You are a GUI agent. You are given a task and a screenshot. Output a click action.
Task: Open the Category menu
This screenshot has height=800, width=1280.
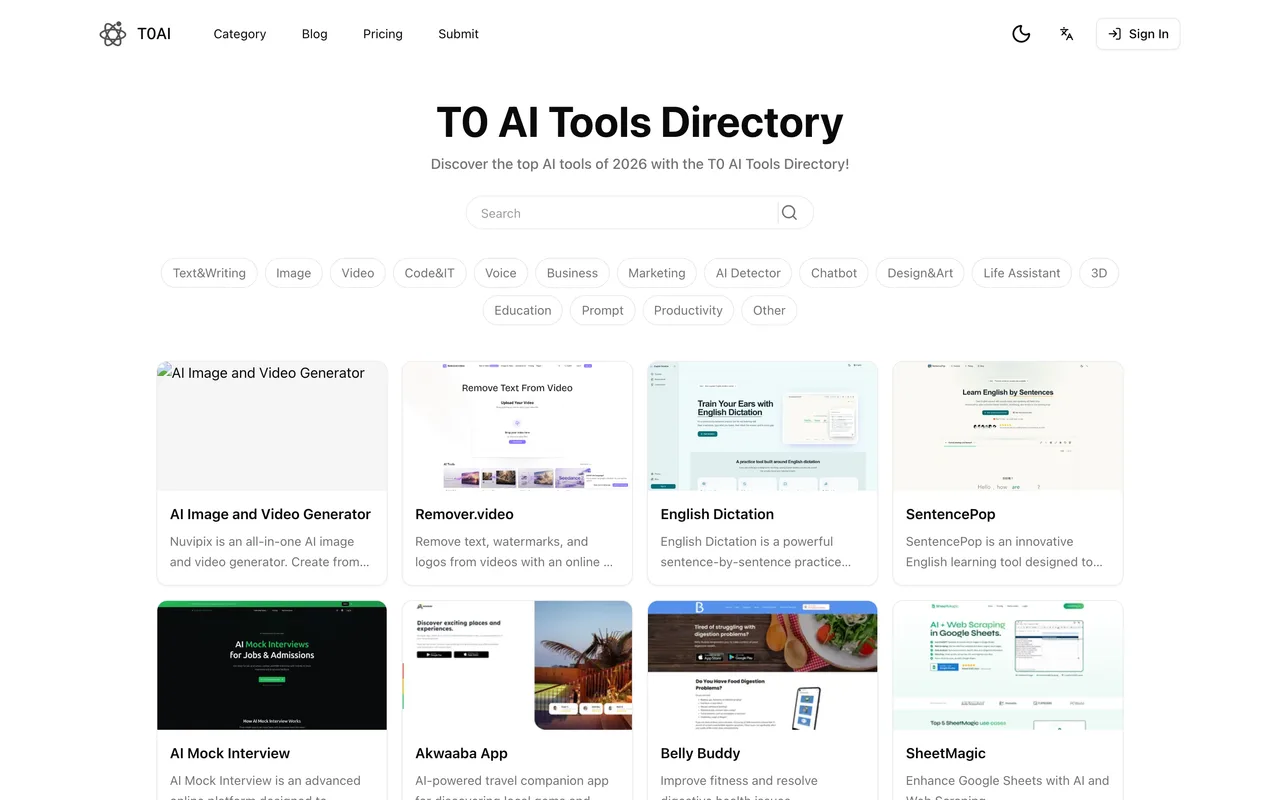pyautogui.click(x=240, y=34)
